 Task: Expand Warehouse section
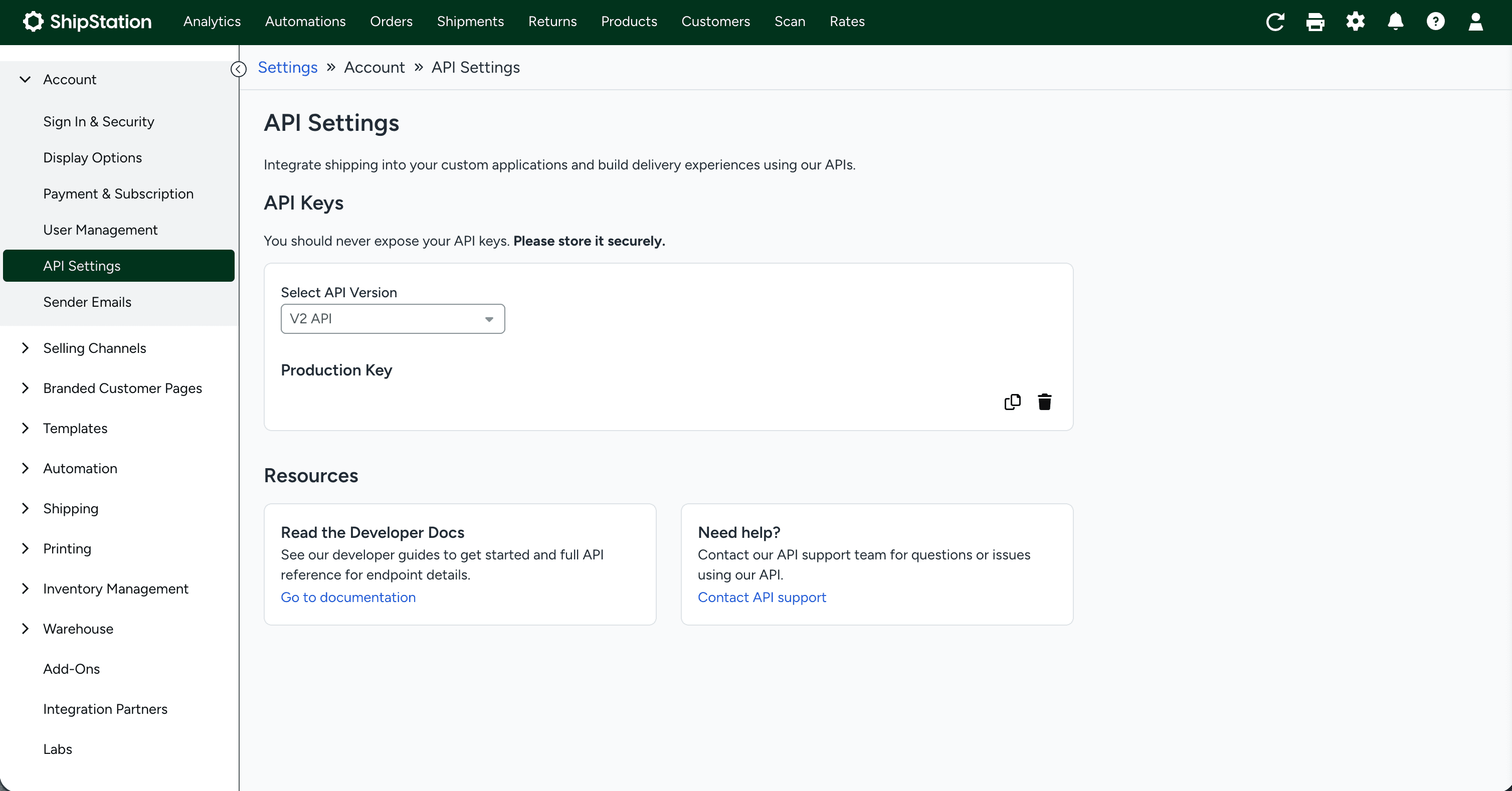(x=25, y=629)
